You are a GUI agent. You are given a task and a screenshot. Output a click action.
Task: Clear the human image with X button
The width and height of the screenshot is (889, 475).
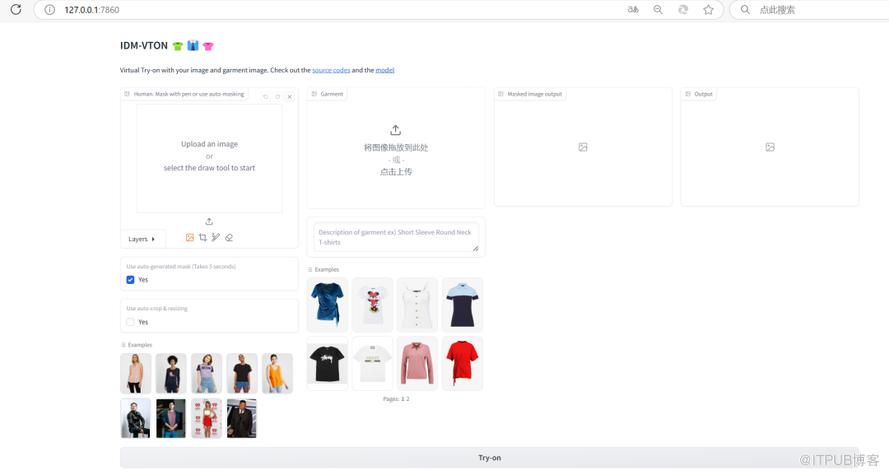pyautogui.click(x=290, y=97)
